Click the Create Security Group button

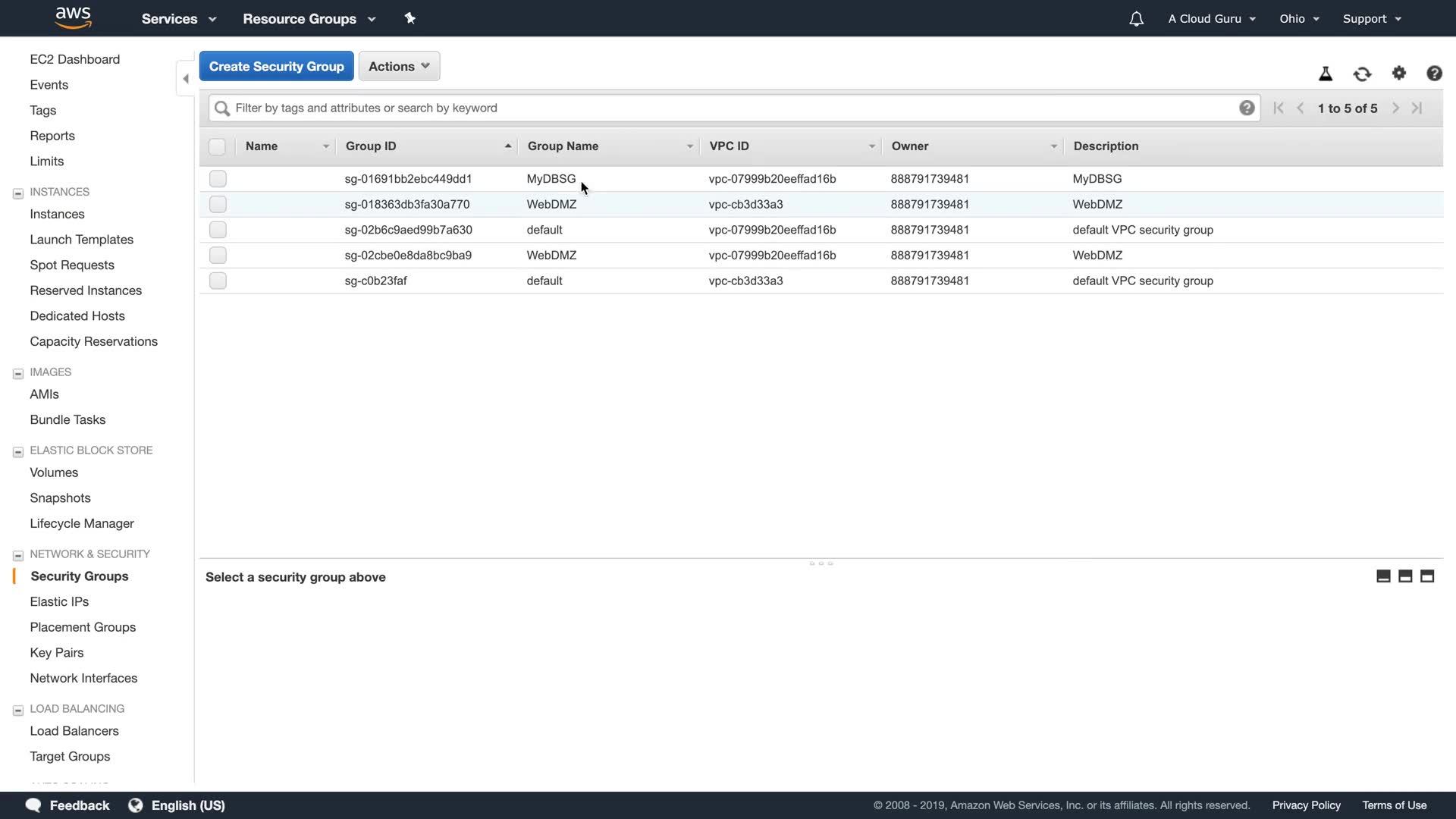click(x=276, y=66)
